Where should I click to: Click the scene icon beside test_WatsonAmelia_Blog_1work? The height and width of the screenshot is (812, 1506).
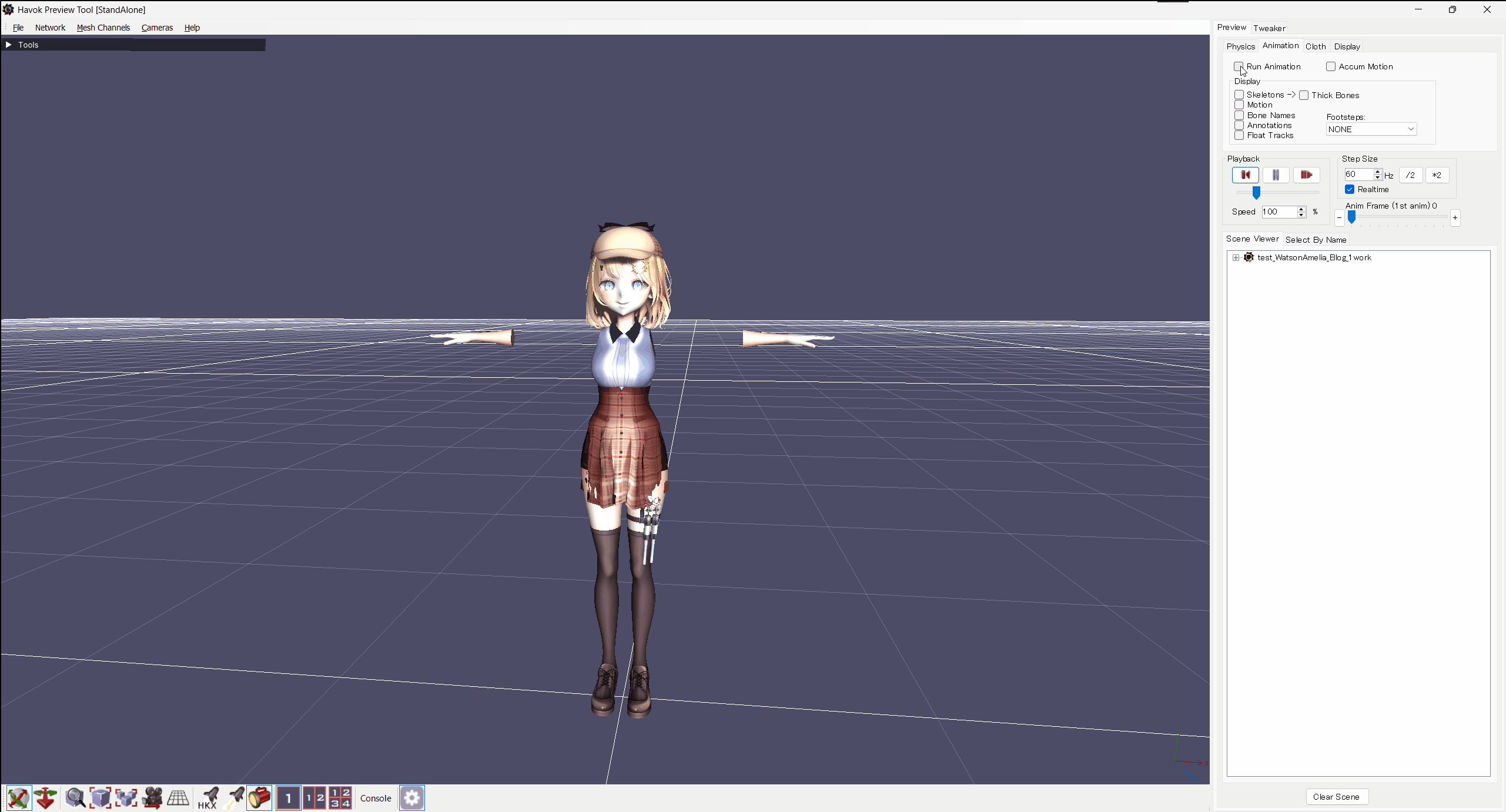click(x=1249, y=257)
